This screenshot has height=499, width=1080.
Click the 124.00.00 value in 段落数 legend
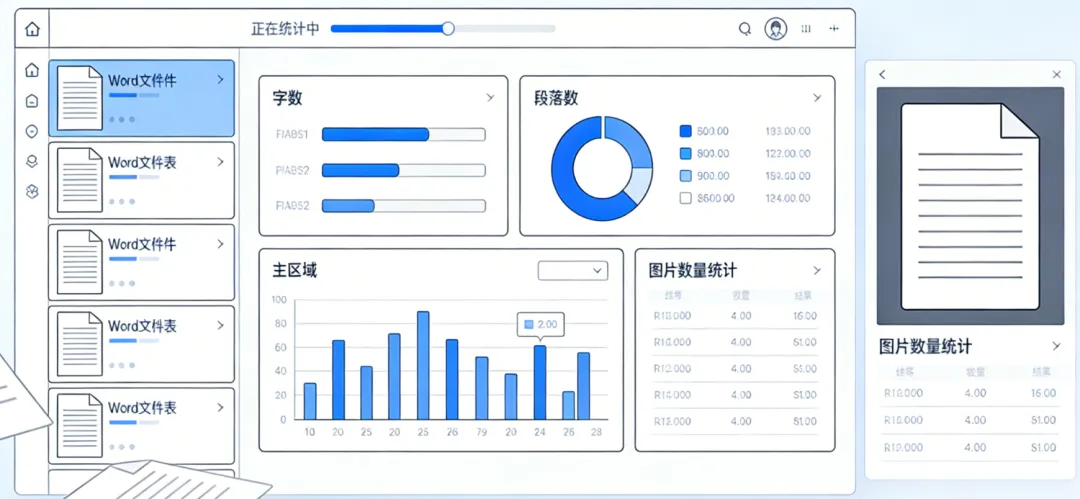[x=788, y=198]
